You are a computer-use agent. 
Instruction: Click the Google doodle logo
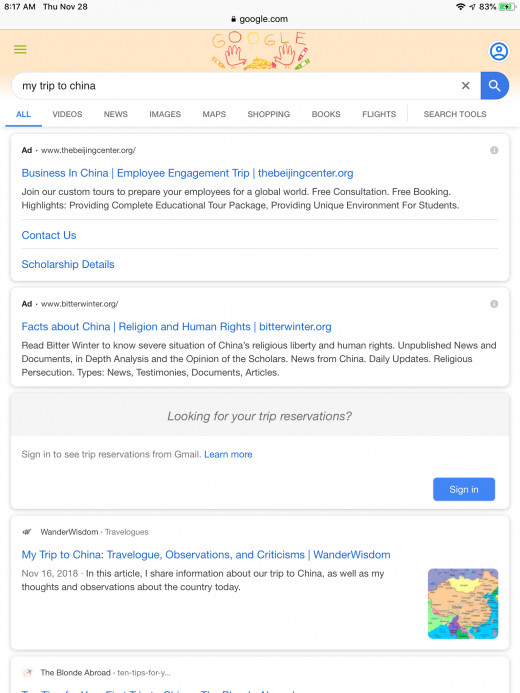coord(261,50)
